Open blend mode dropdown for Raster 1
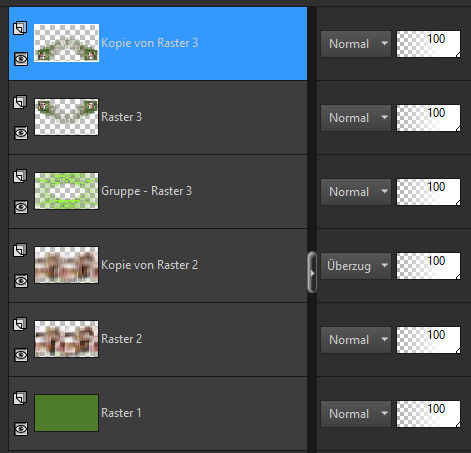This screenshot has height=453, width=471. 356,414
